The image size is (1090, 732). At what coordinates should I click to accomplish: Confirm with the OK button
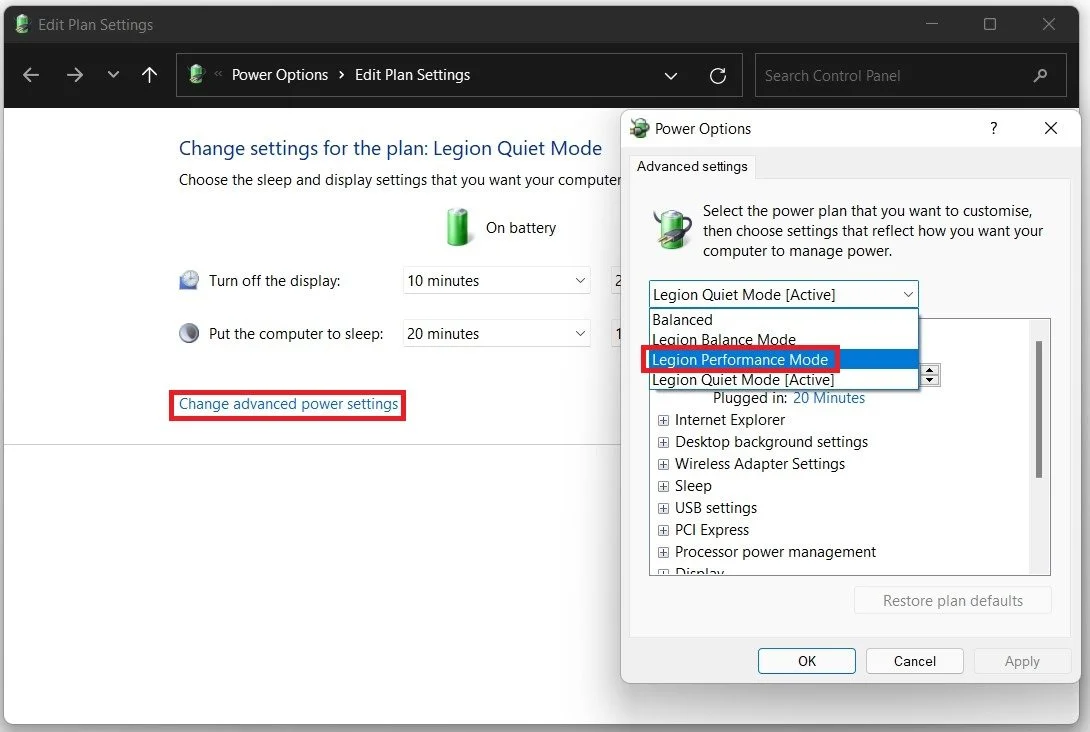click(806, 661)
